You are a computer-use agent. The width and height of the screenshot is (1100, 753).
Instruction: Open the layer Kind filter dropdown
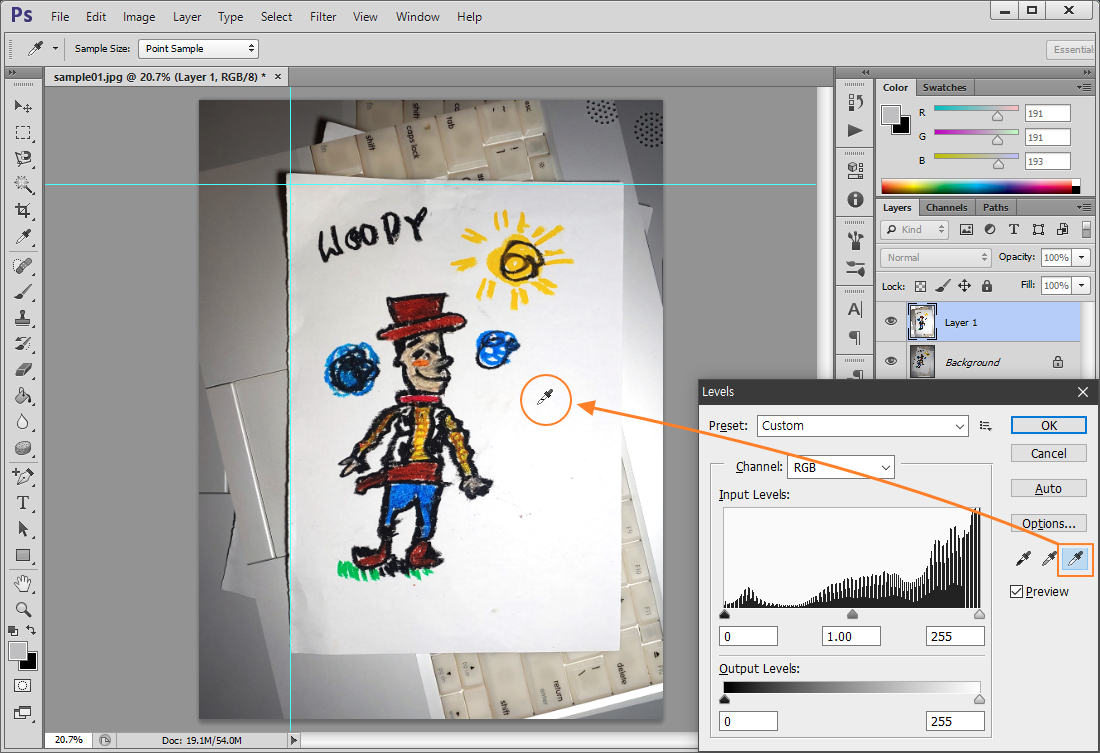click(x=914, y=229)
